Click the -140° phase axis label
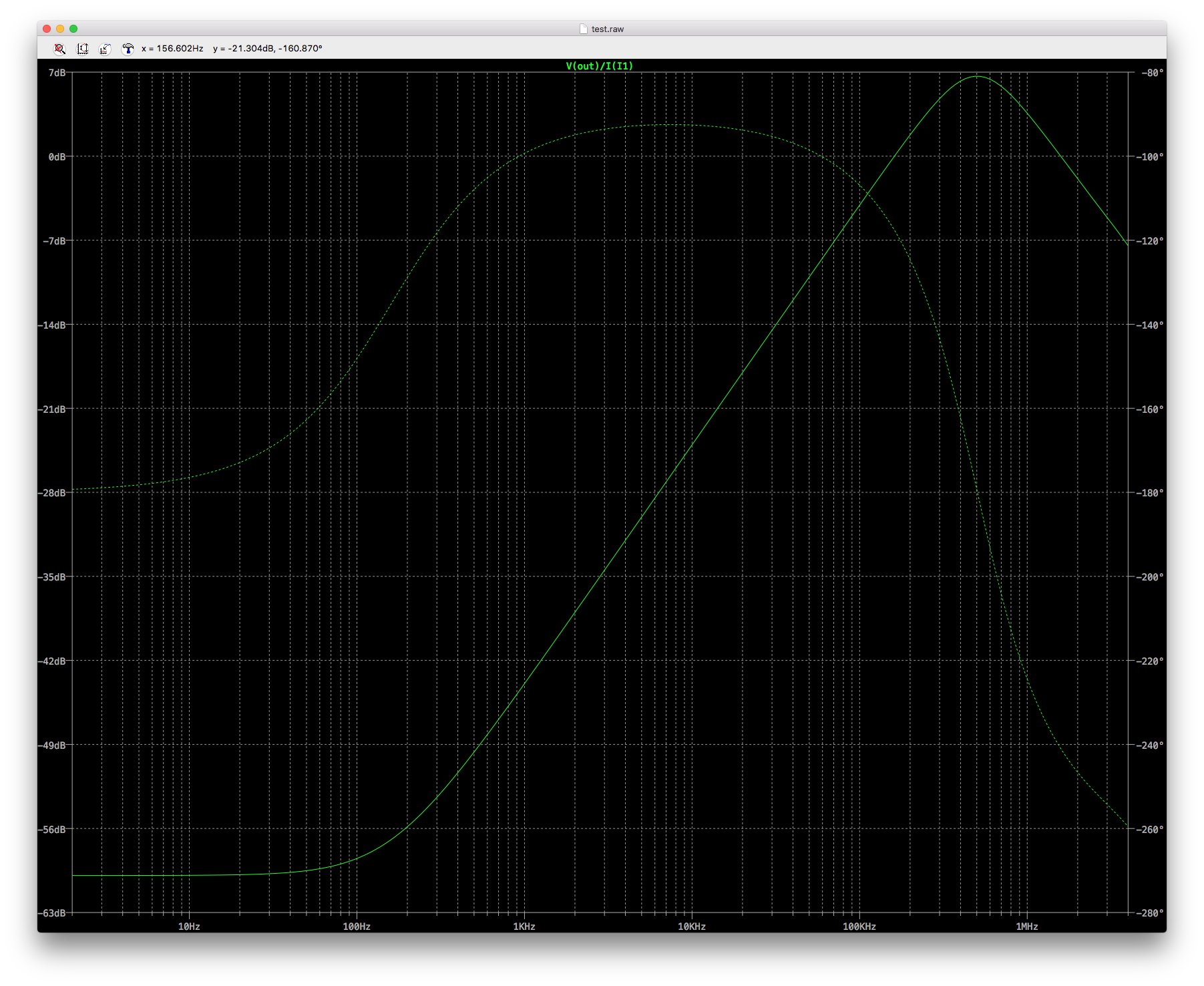 [1149, 325]
